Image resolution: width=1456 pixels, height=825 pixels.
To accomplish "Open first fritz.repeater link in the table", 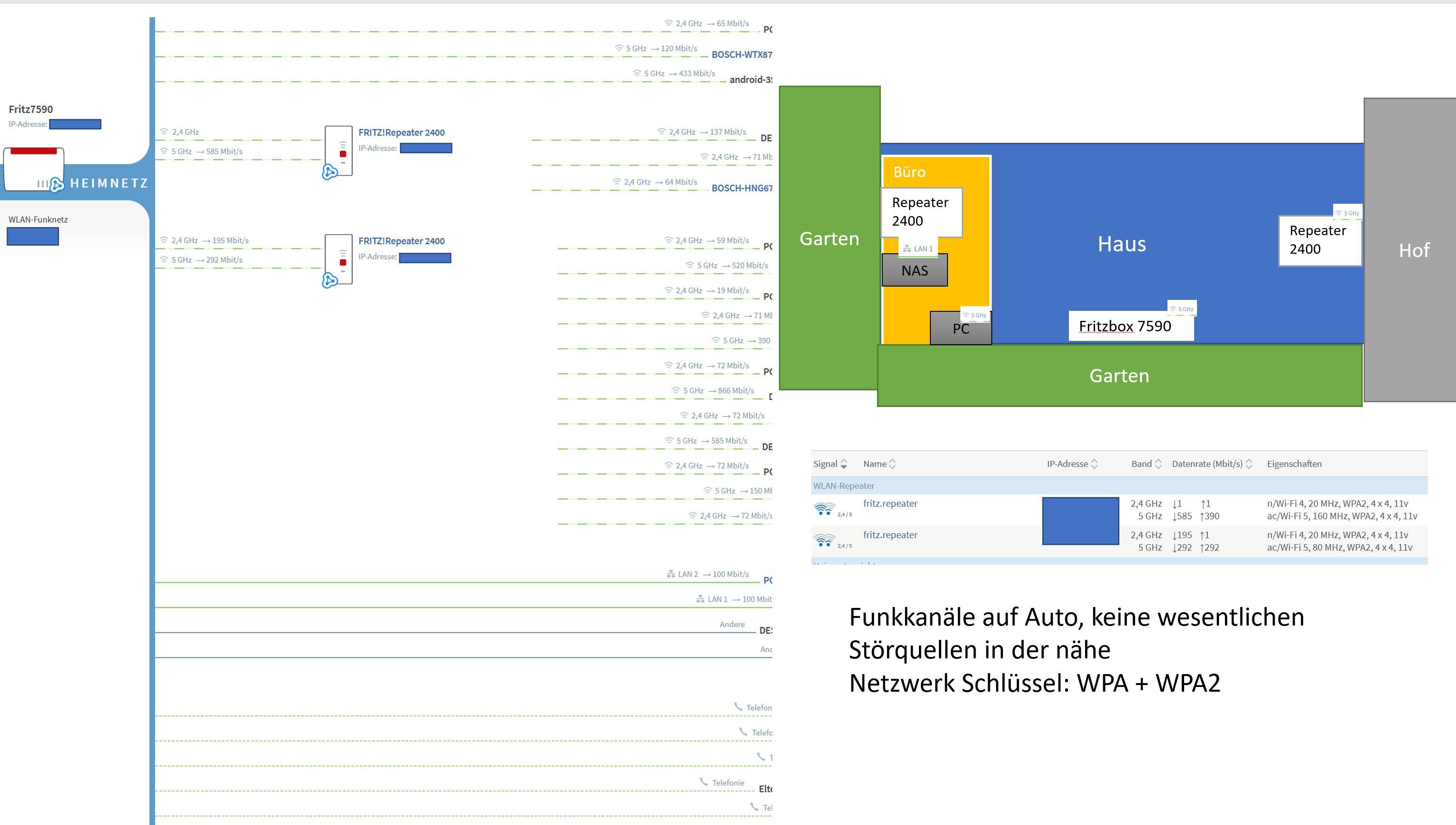I will tap(890, 504).
